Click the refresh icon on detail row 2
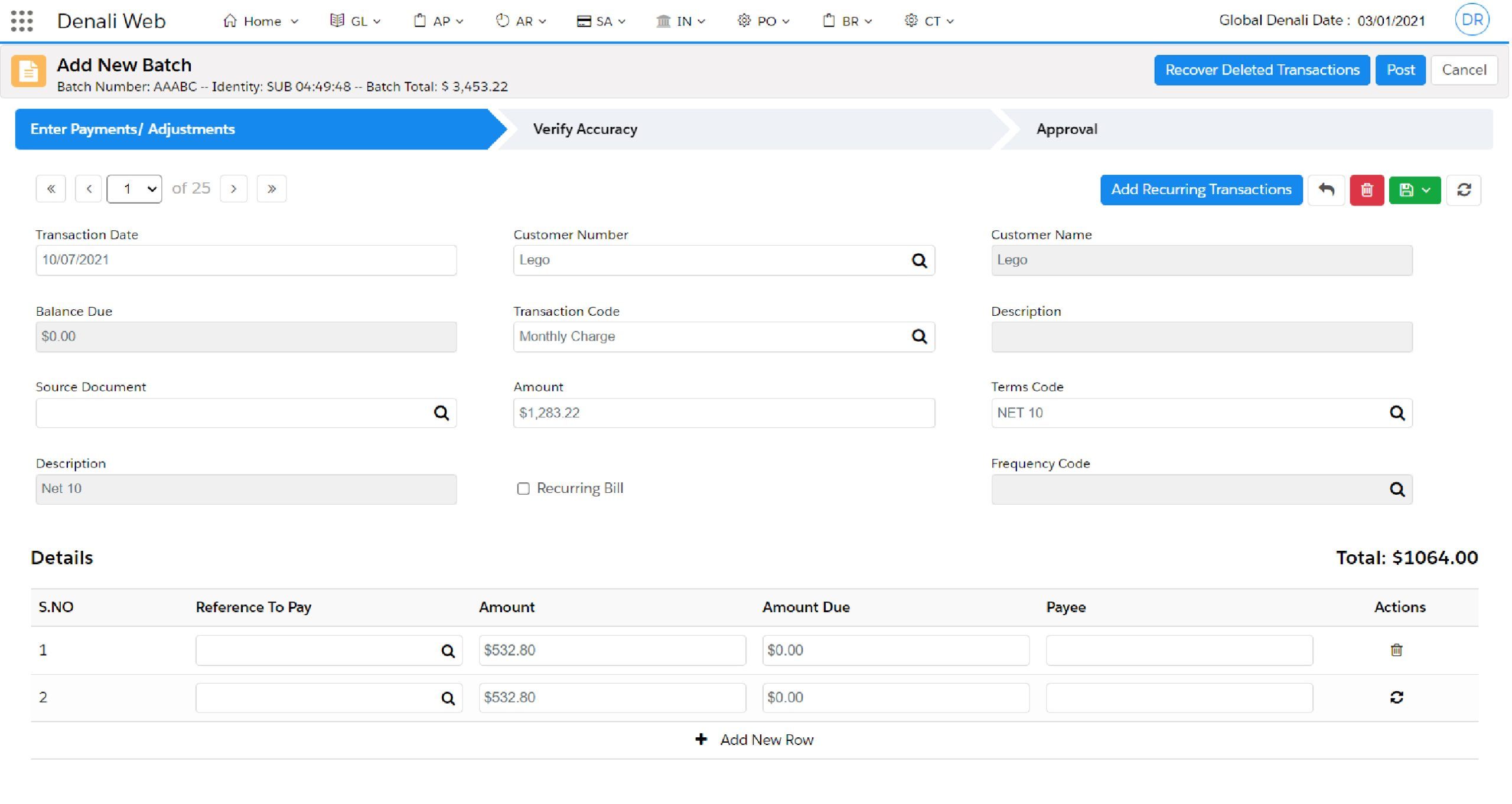 click(x=1396, y=698)
